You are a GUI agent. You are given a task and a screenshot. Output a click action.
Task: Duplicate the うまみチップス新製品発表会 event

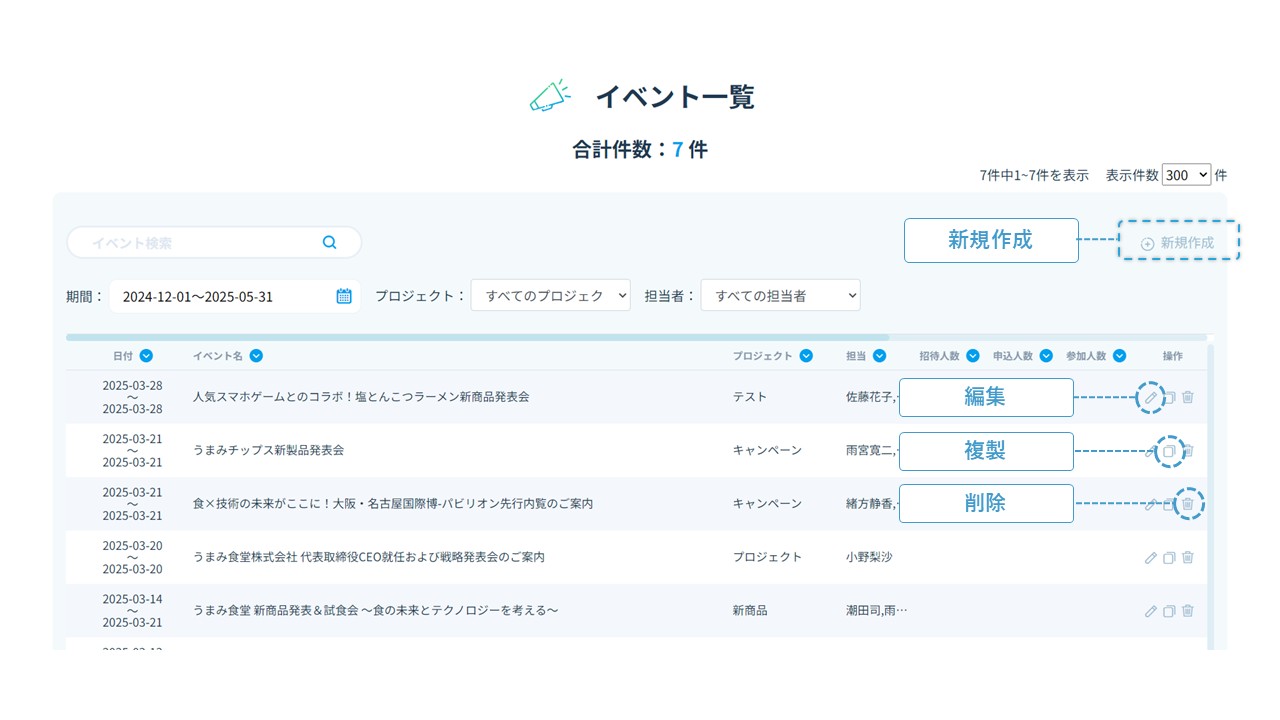pyautogui.click(x=1168, y=451)
